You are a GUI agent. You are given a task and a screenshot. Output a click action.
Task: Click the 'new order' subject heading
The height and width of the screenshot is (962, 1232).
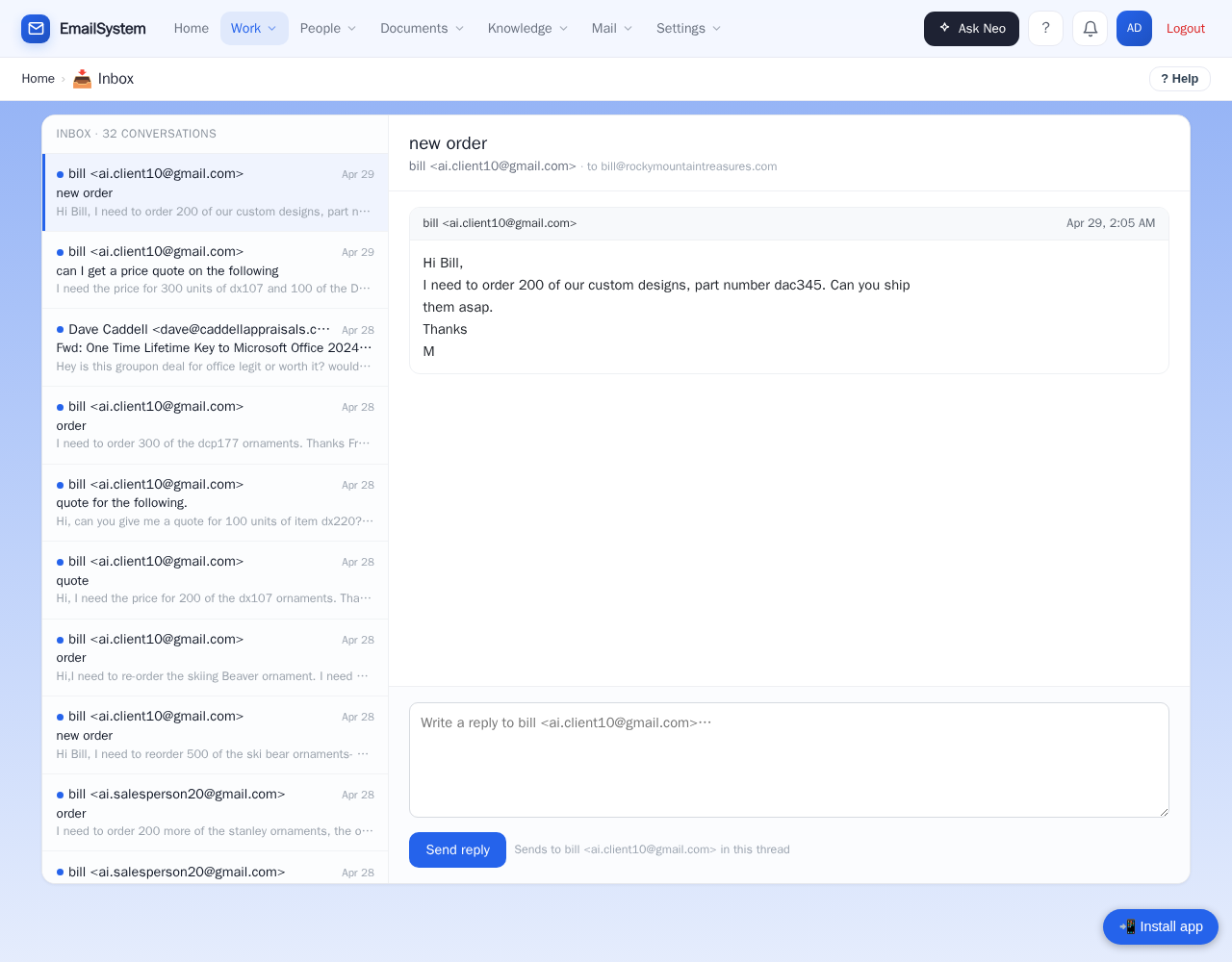(449, 143)
